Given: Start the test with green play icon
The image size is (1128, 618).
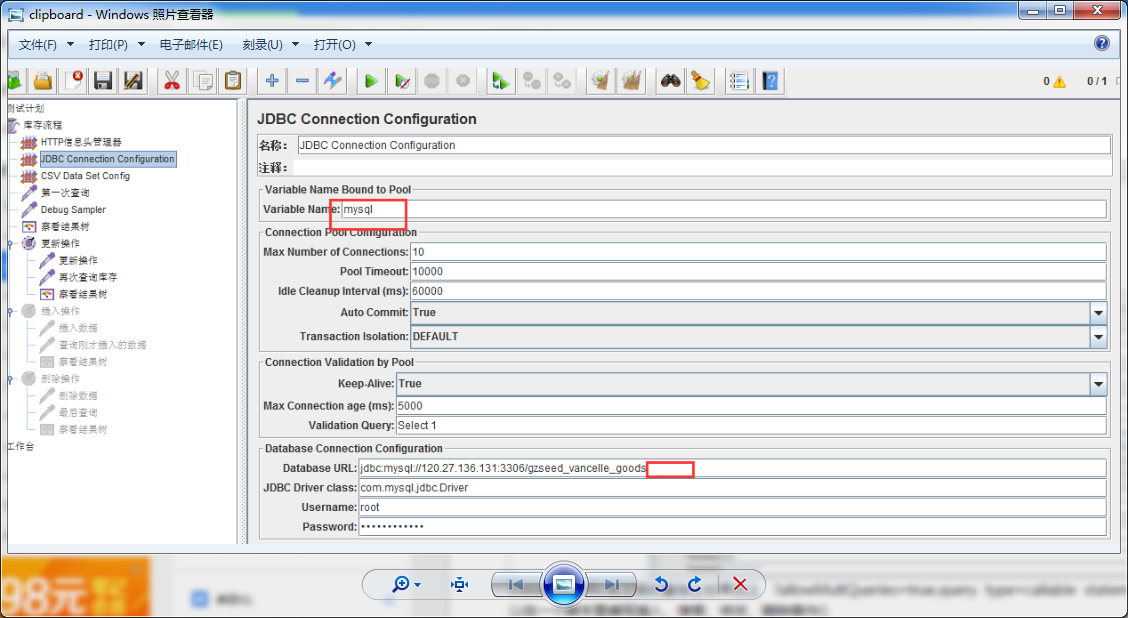Looking at the screenshot, I should point(371,81).
